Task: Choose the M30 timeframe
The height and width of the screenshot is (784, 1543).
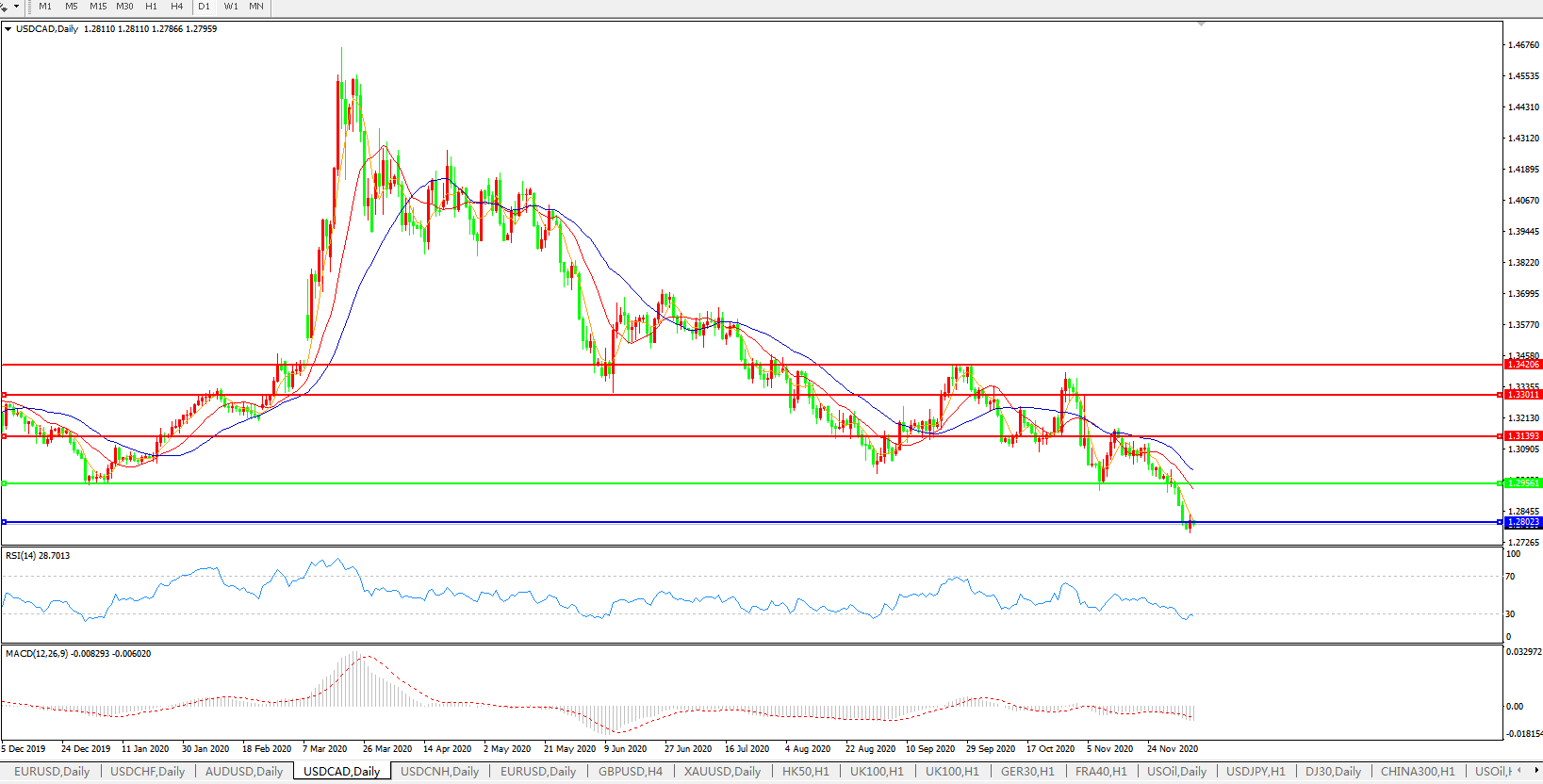Action: coord(124,7)
